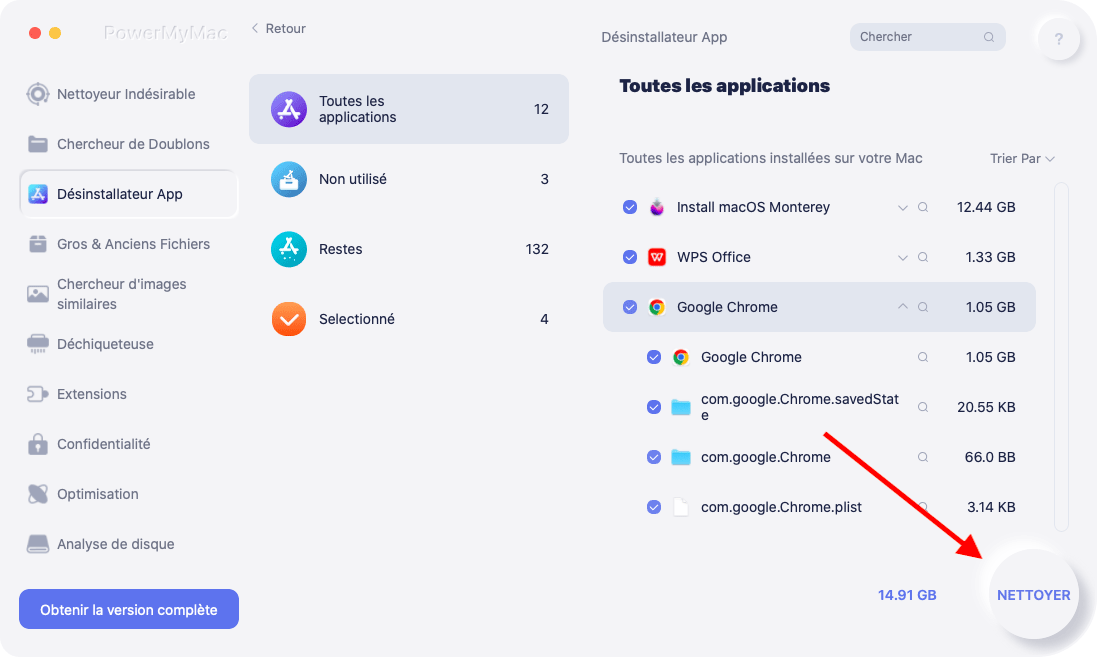Click the Confidentialité lock icon
Image resolution: width=1097 pixels, height=657 pixels.
click(x=38, y=444)
